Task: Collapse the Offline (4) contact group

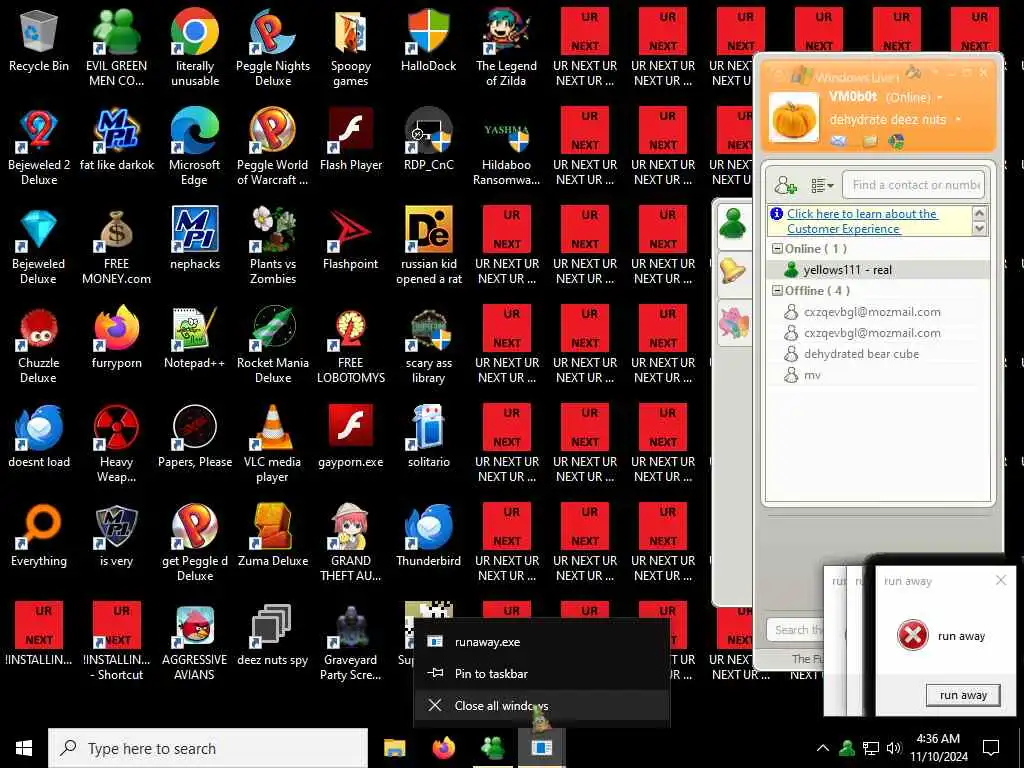Action: [777, 291]
